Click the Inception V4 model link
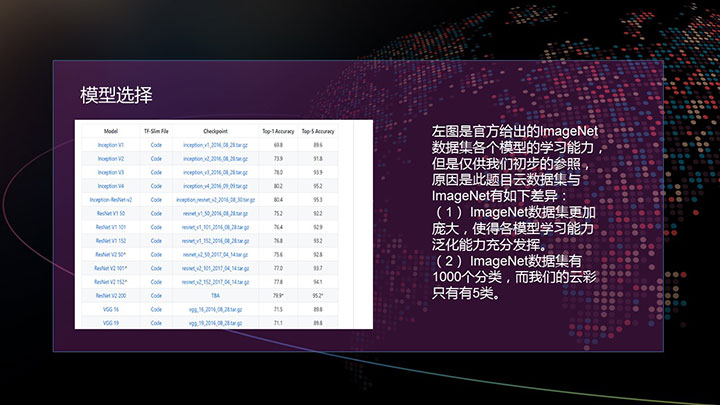This screenshot has width=720, height=405. (x=110, y=186)
